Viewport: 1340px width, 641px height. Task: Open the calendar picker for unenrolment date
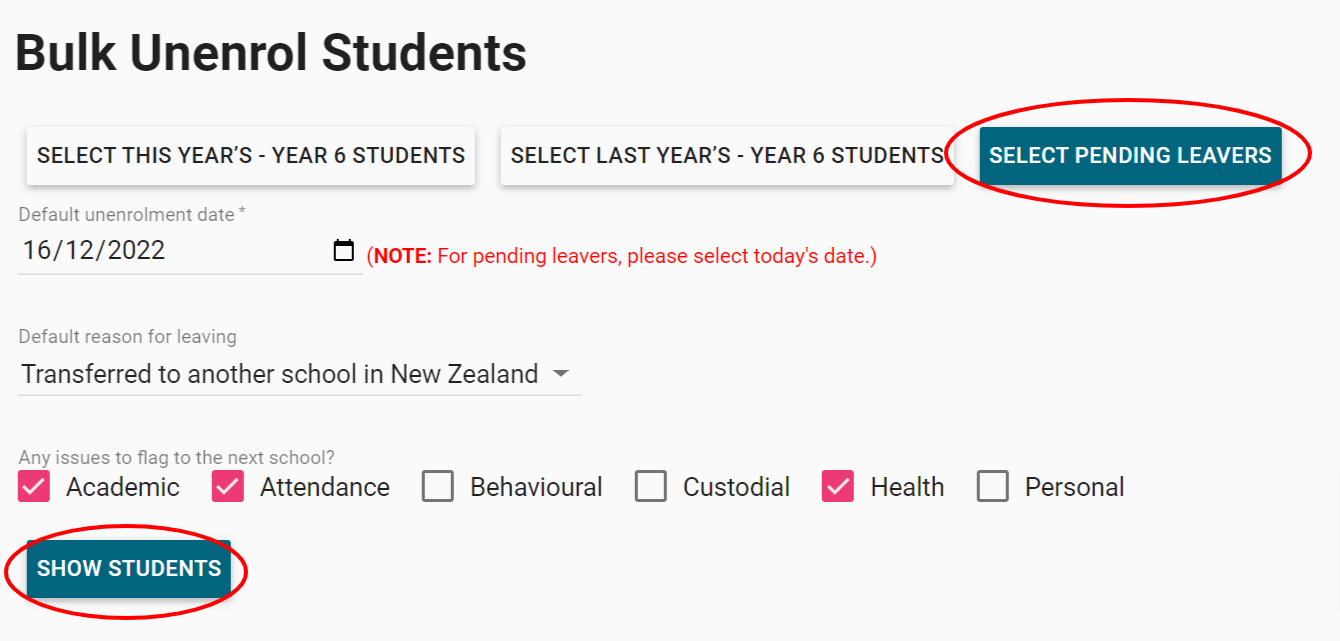coord(343,250)
